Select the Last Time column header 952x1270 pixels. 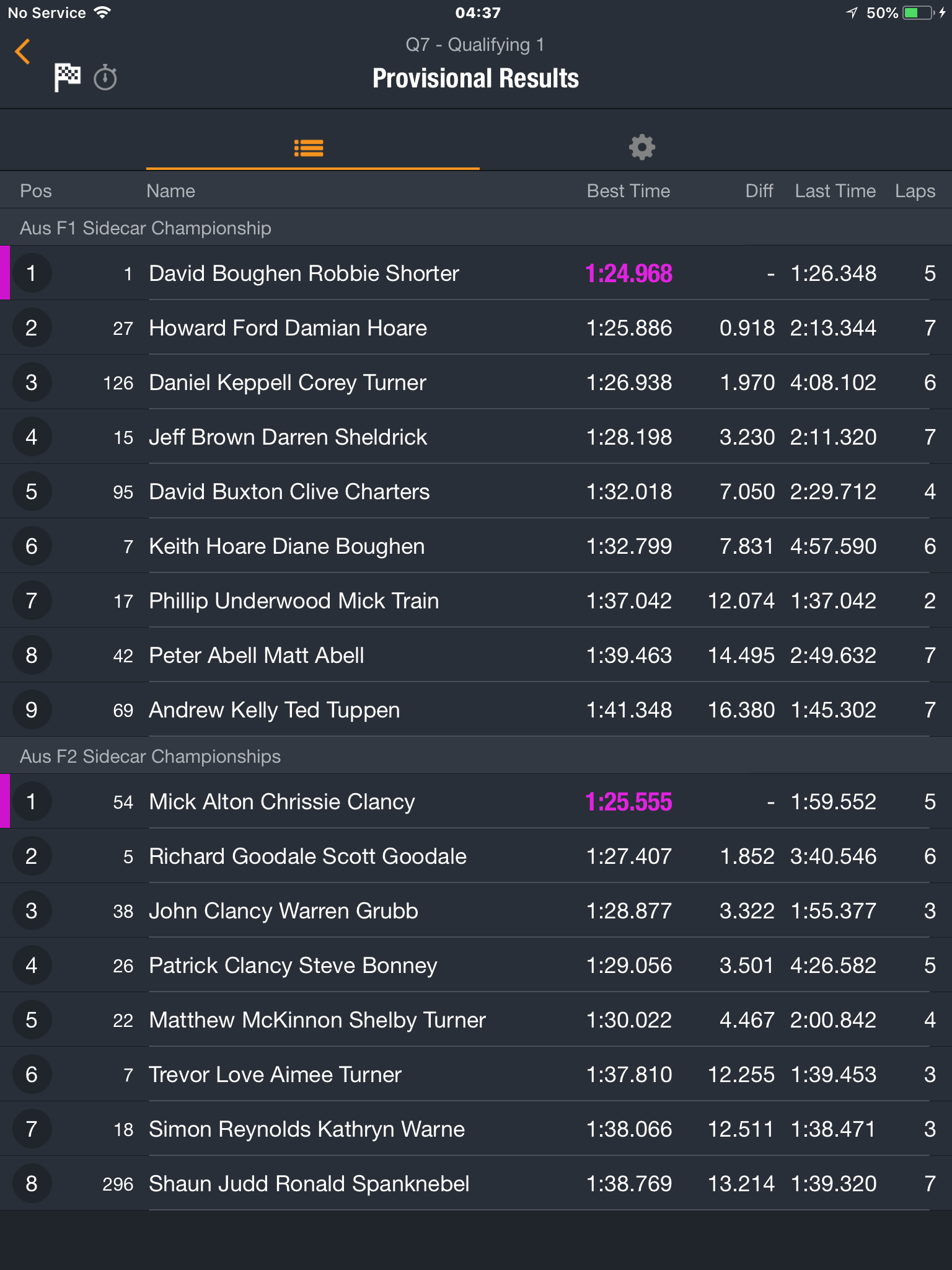835,191
